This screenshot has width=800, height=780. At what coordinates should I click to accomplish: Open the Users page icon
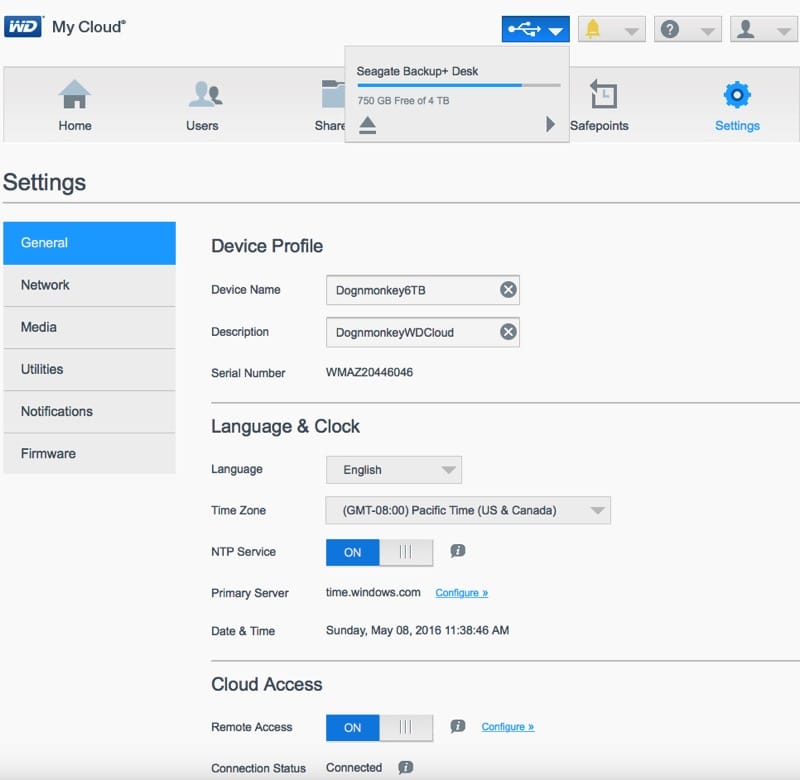click(x=203, y=96)
